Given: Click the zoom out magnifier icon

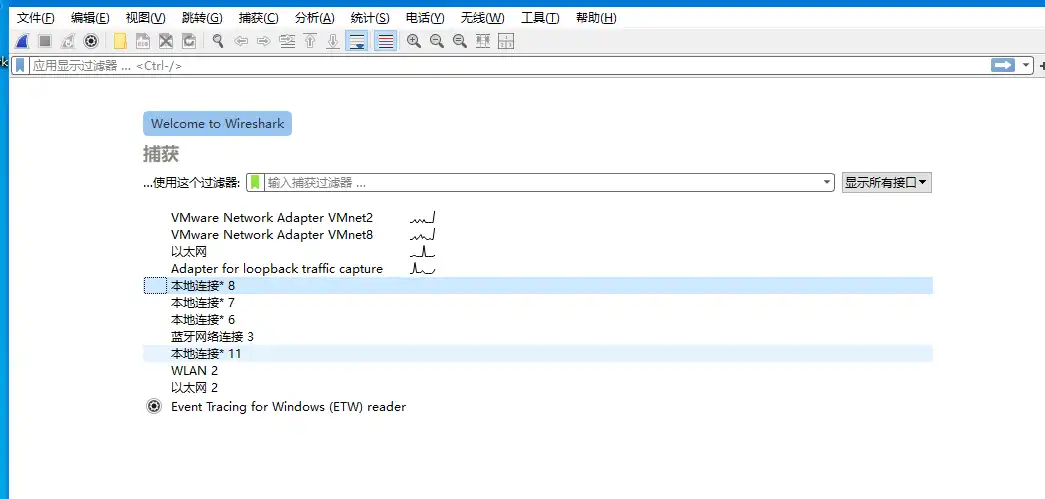Looking at the screenshot, I should coord(437,41).
